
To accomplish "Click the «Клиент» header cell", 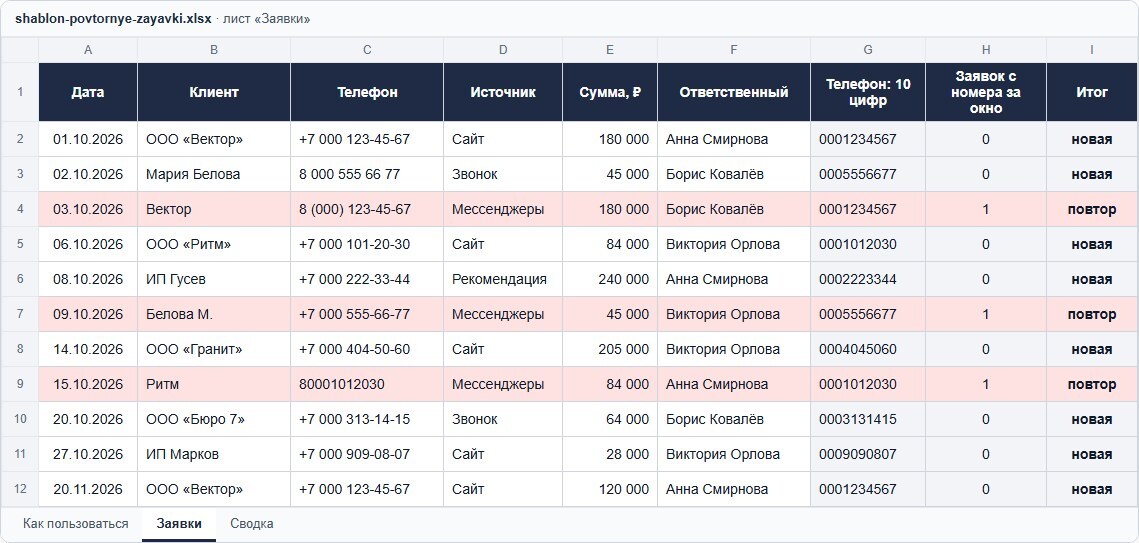I will [x=214, y=92].
